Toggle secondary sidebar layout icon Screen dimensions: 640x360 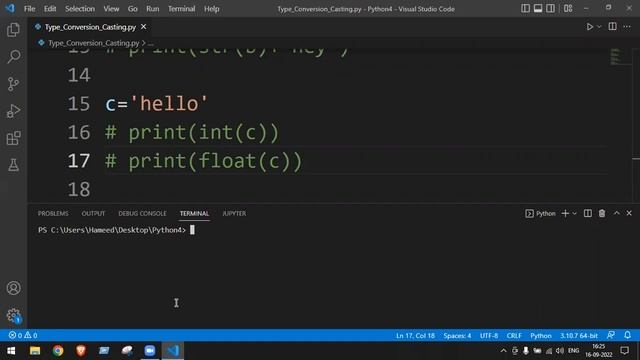click(550, 8)
